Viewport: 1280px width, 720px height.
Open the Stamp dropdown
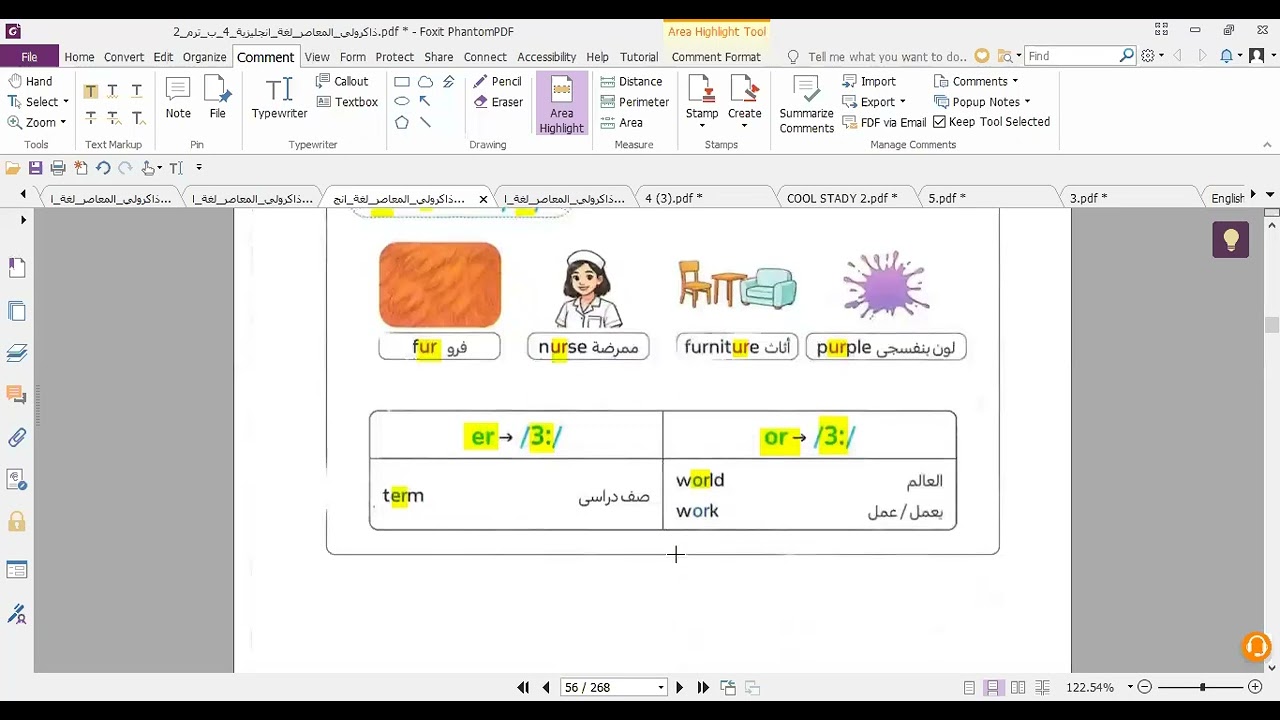[x=702, y=126]
